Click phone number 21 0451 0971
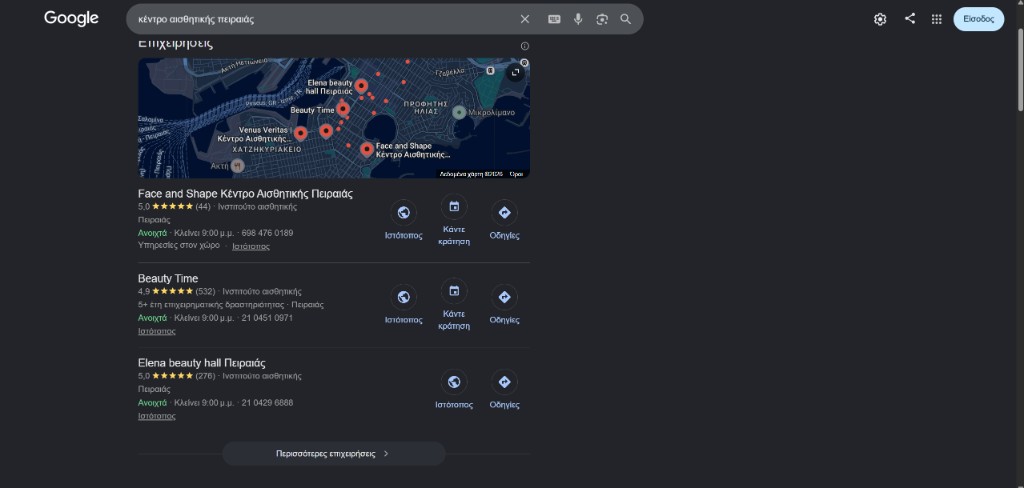The image size is (1024, 488). point(267,318)
